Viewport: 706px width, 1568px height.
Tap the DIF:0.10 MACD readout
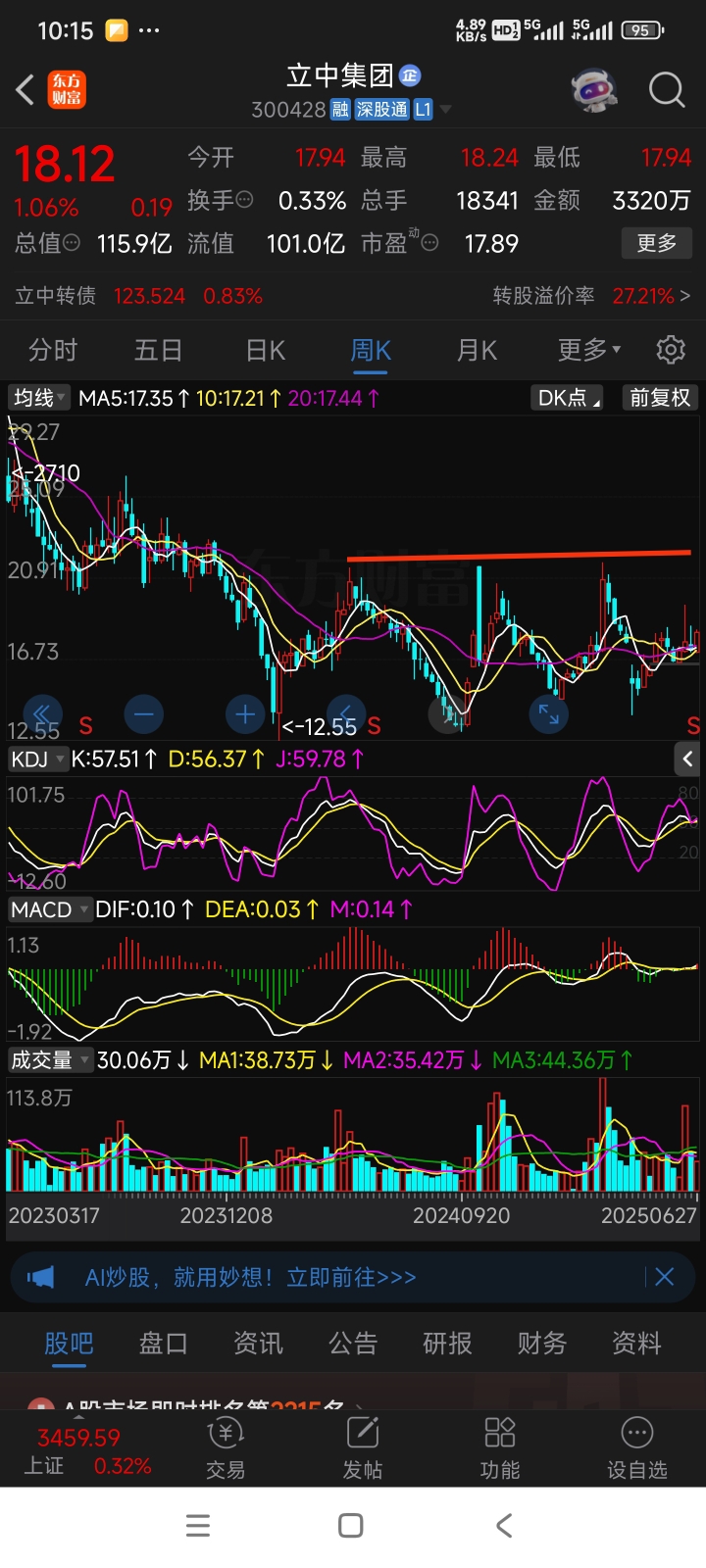point(144,909)
